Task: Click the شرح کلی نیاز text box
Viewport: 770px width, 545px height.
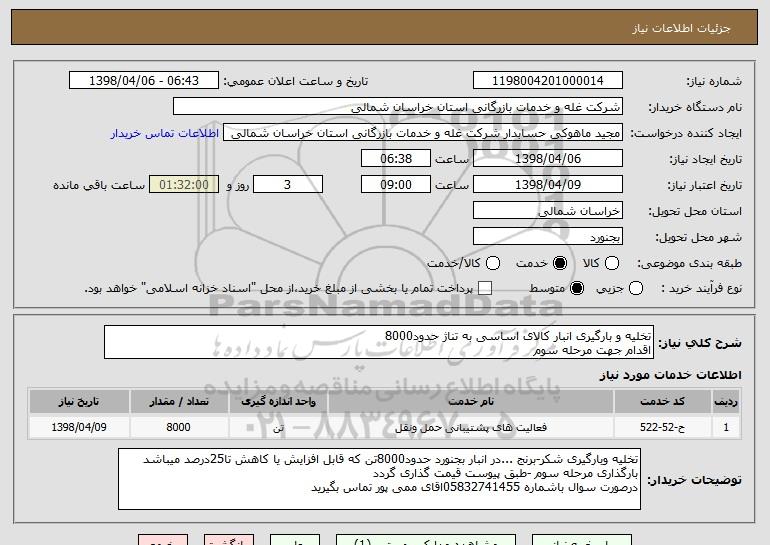Action: click(379, 342)
